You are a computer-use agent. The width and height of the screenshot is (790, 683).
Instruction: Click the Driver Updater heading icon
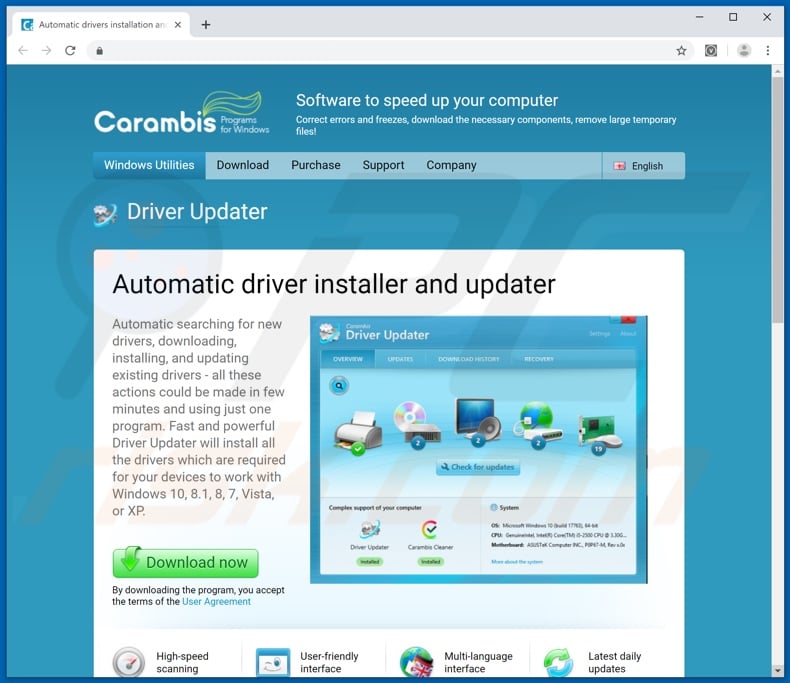pos(105,214)
